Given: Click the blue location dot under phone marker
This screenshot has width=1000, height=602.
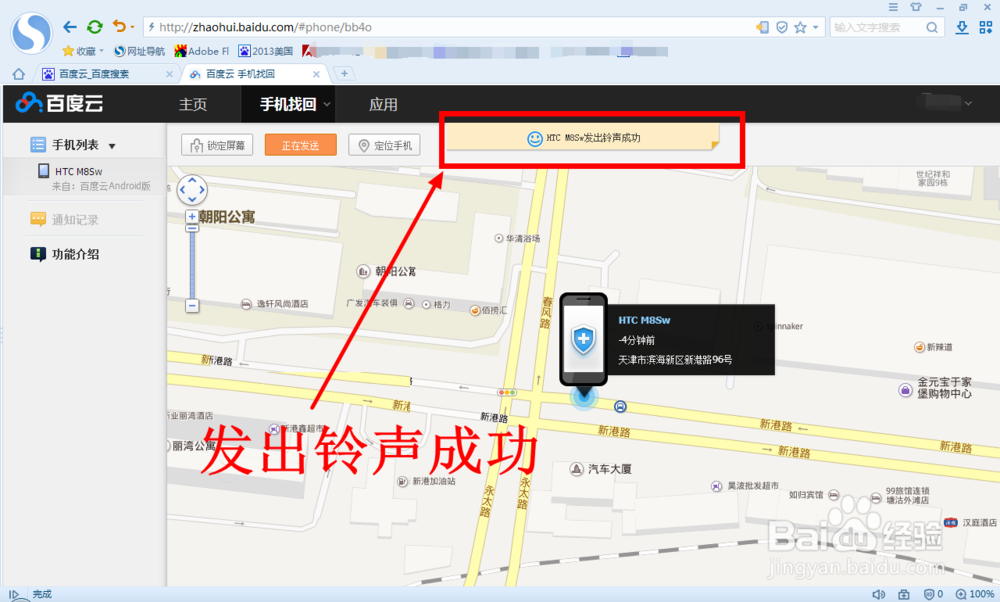Looking at the screenshot, I should [x=584, y=397].
